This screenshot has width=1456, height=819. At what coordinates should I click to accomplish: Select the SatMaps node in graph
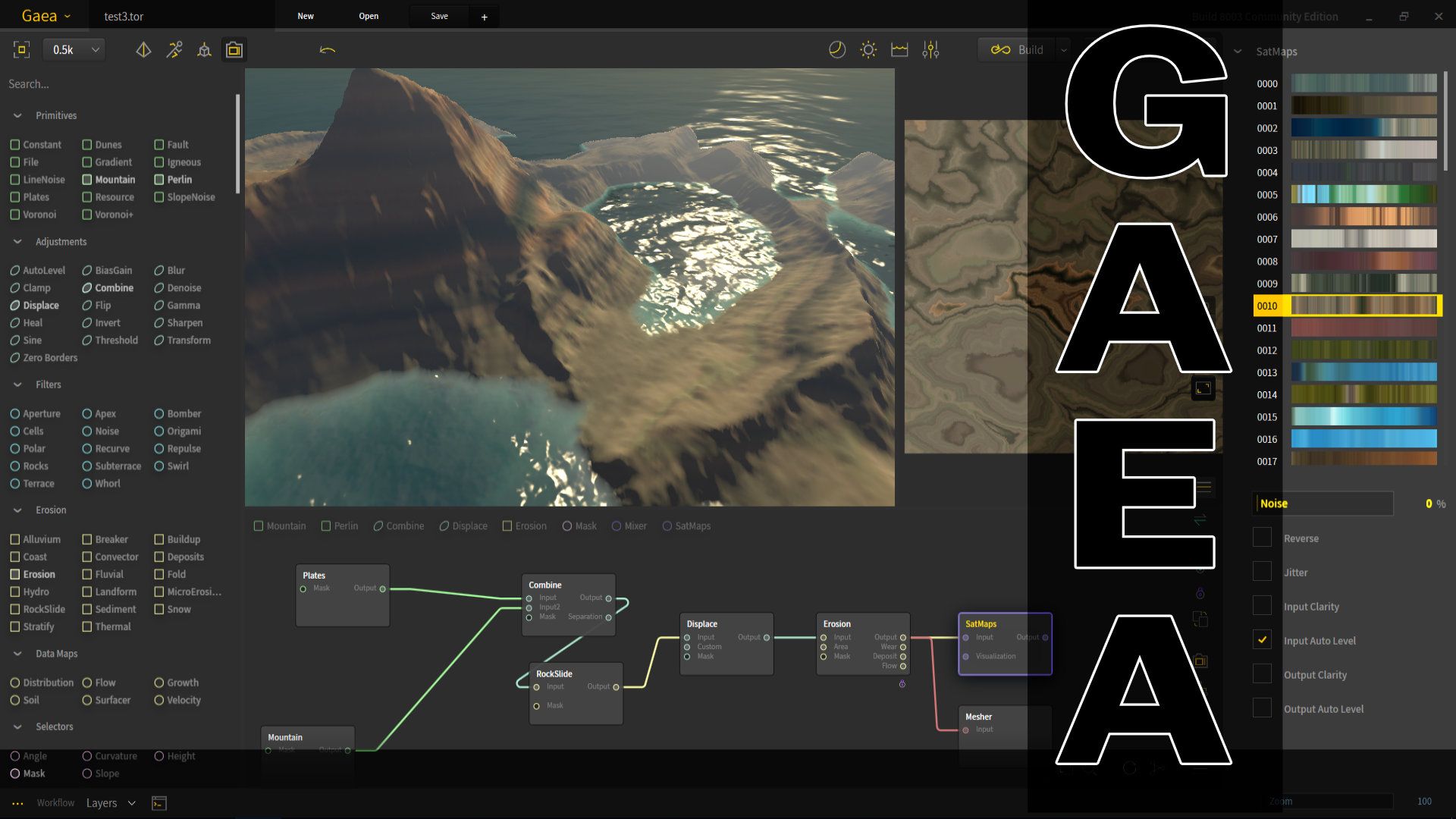tap(1005, 644)
